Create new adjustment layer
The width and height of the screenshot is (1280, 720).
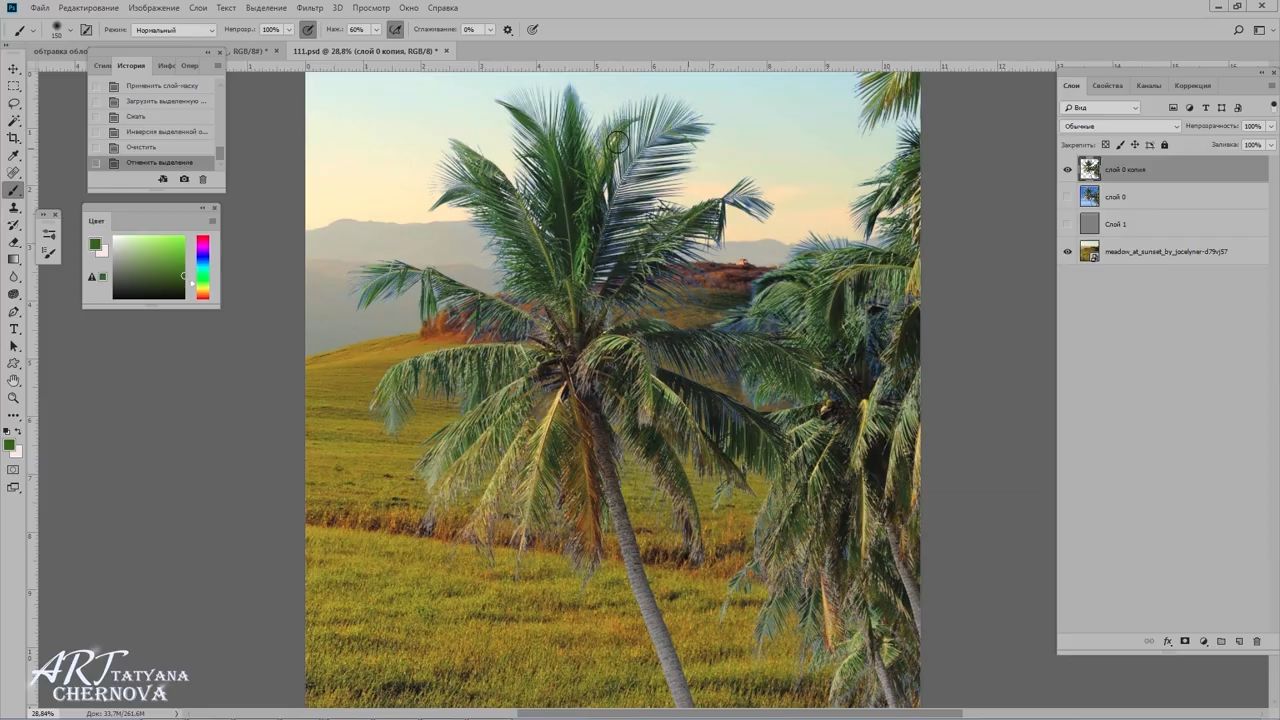point(1203,641)
